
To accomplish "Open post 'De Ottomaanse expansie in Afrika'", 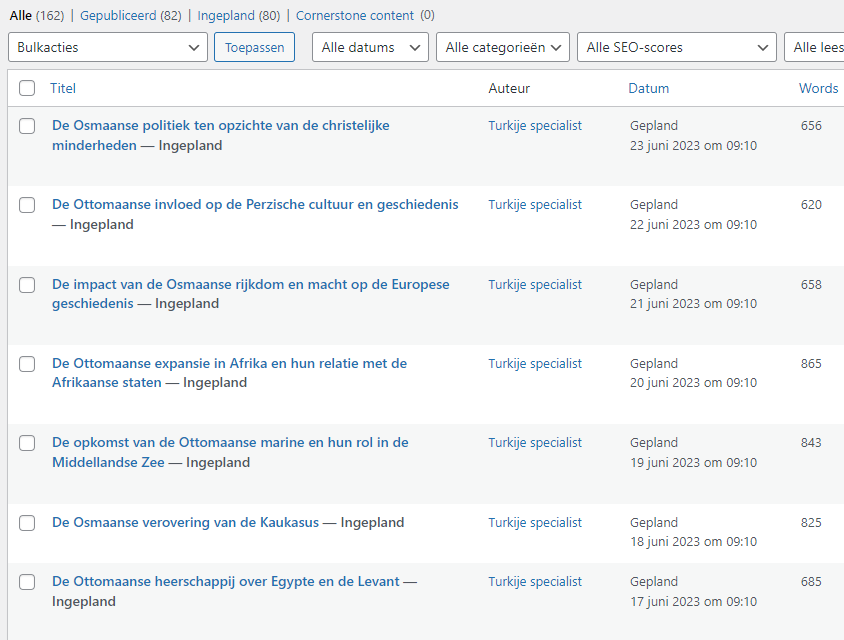I will tap(229, 372).
